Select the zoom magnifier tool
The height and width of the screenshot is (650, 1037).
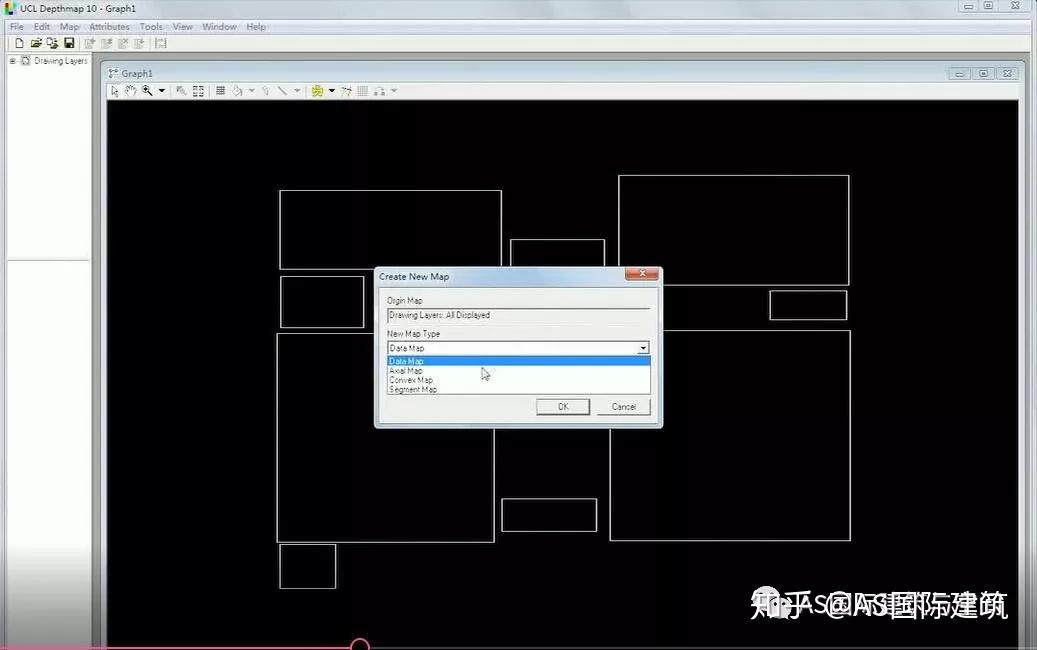pyautogui.click(x=147, y=91)
